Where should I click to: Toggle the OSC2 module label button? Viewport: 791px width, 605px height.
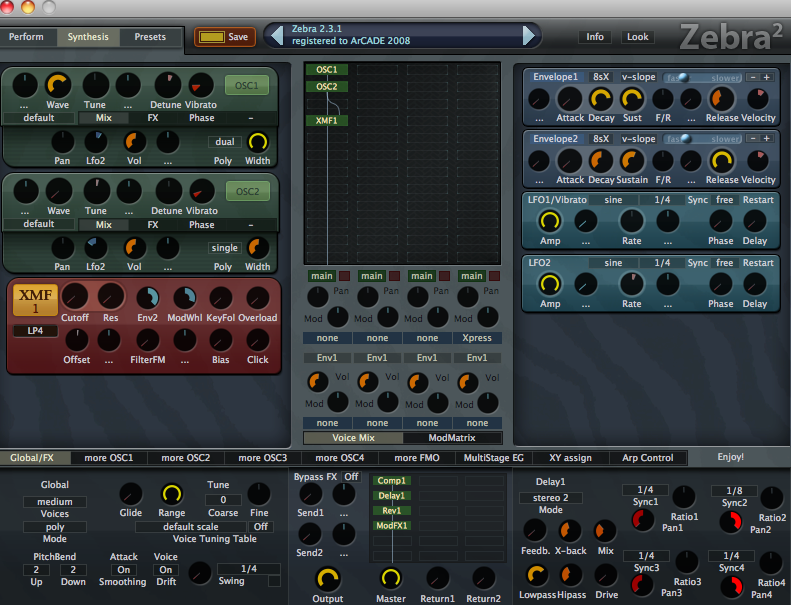pyautogui.click(x=247, y=191)
